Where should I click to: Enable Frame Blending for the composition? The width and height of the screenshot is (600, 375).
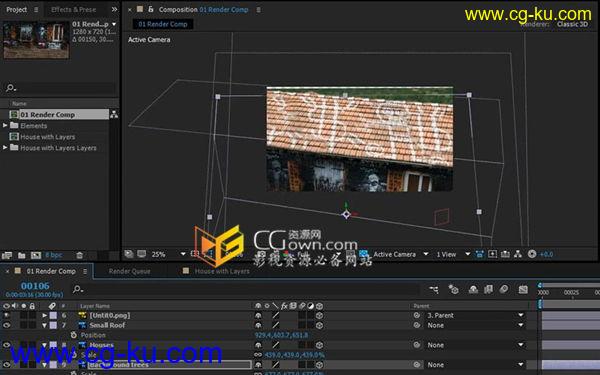coord(488,290)
